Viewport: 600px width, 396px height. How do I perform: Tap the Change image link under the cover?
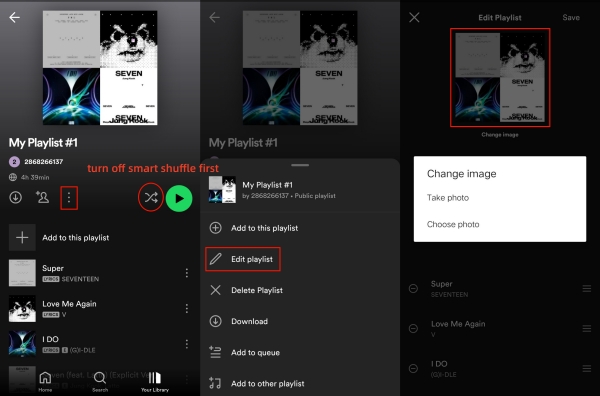[x=500, y=135]
